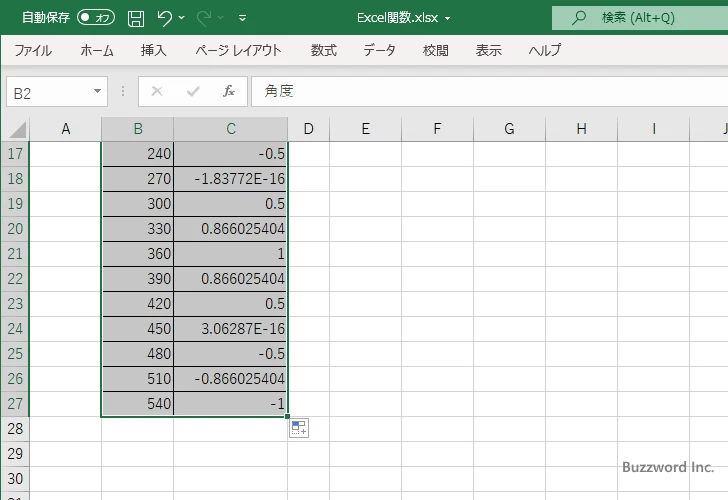Open the データ tab

click(x=379, y=50)
